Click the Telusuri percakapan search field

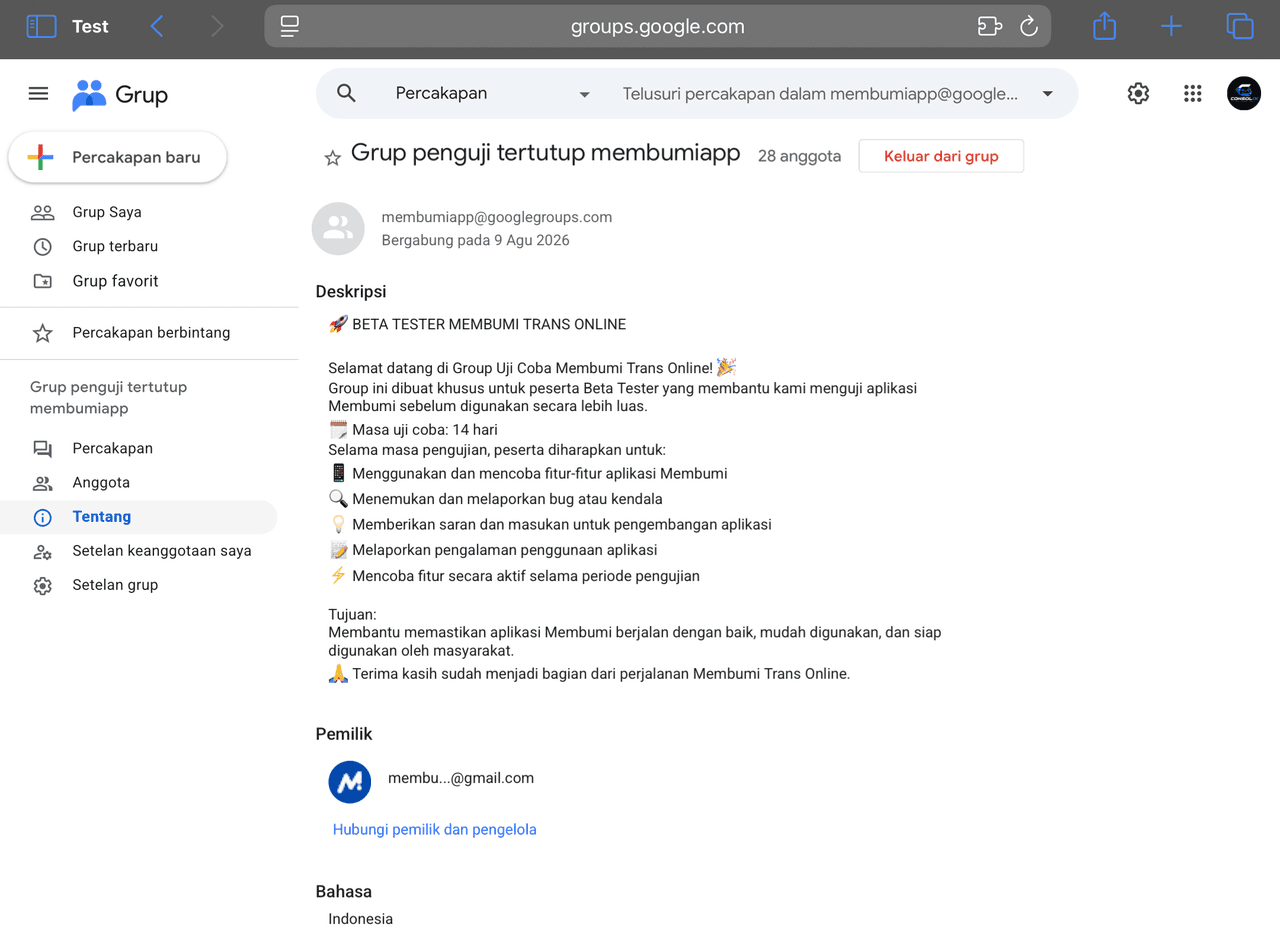820,93
